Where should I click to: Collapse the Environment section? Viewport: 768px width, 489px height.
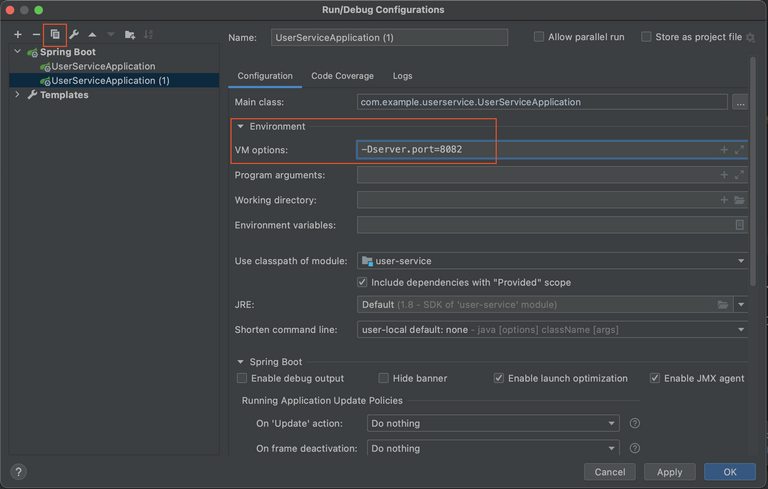pos(240,126)
